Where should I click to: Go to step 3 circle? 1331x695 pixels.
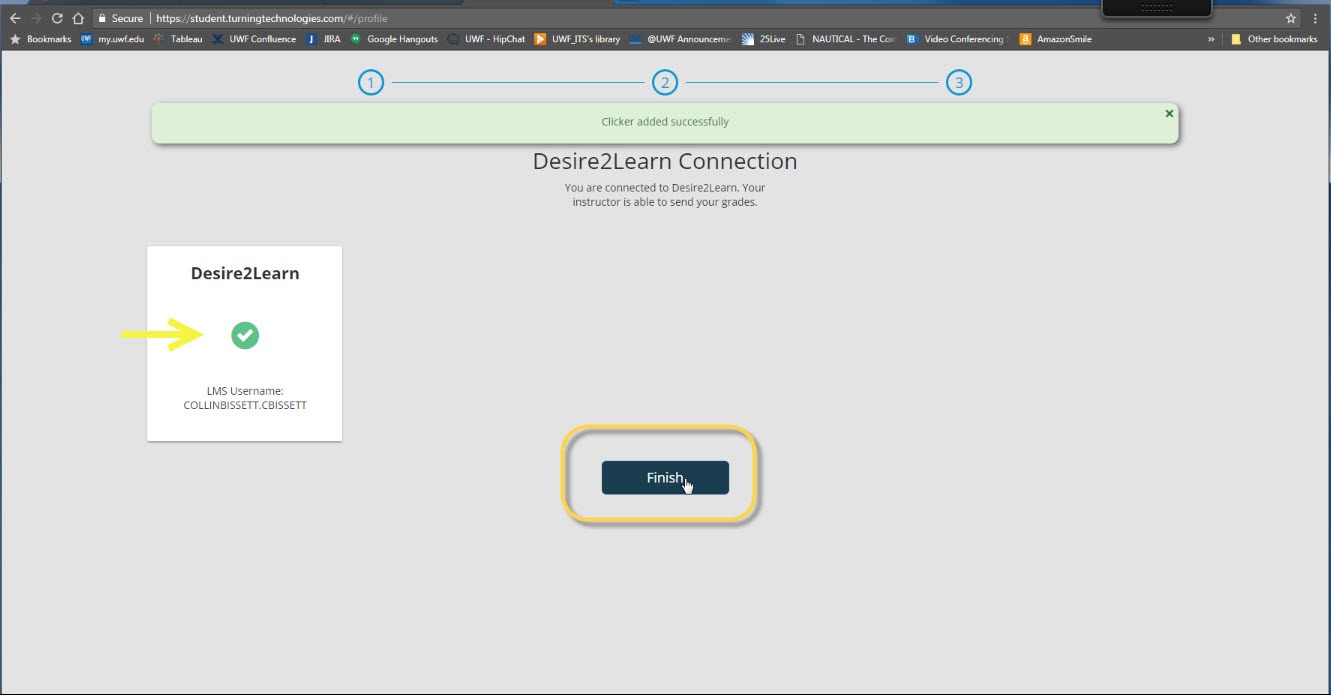point(959,83)
